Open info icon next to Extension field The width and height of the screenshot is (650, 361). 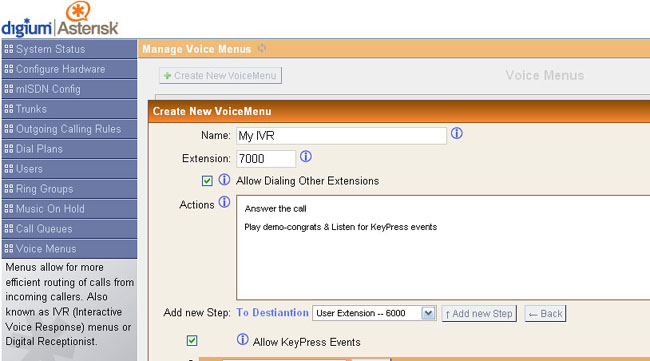[306, 157]
